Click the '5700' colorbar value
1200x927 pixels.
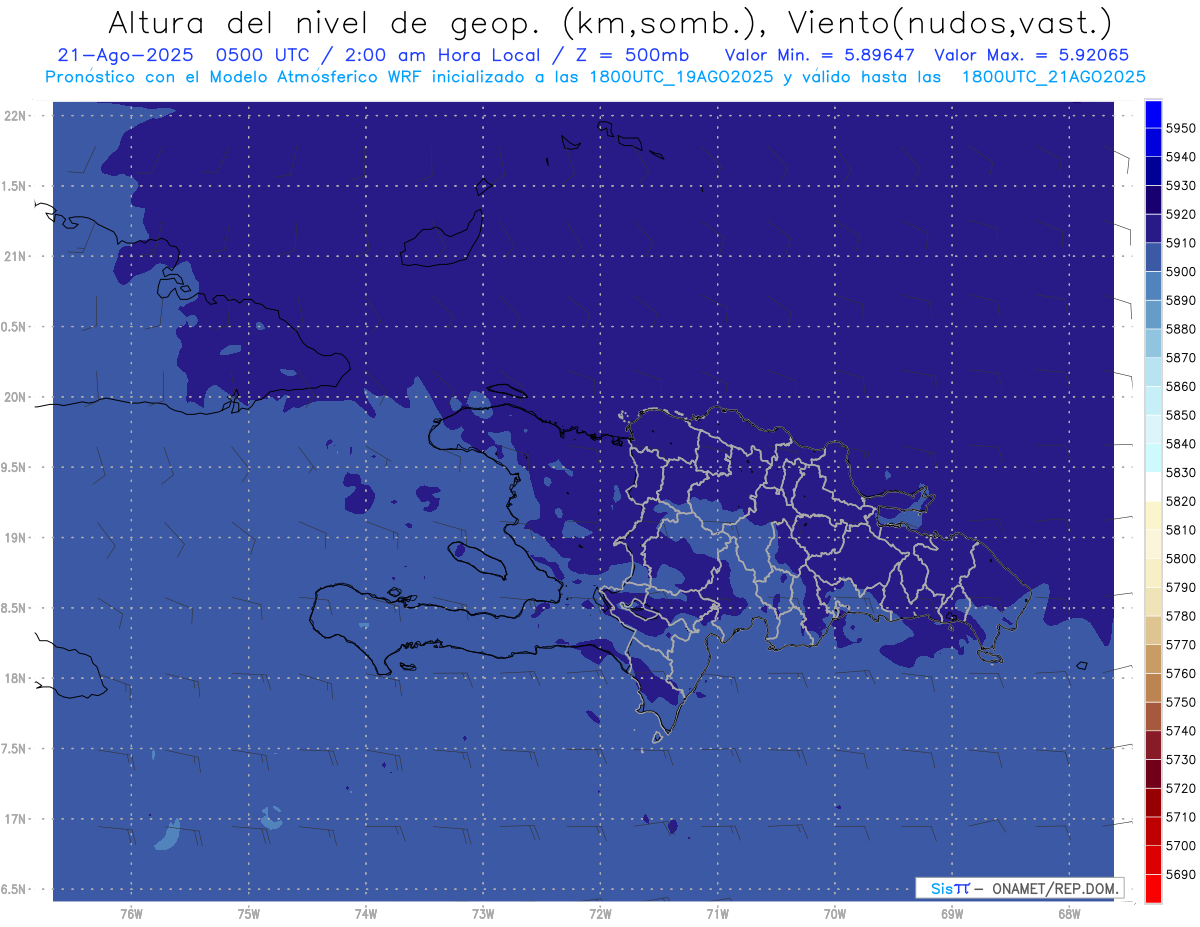(1181, 846)
